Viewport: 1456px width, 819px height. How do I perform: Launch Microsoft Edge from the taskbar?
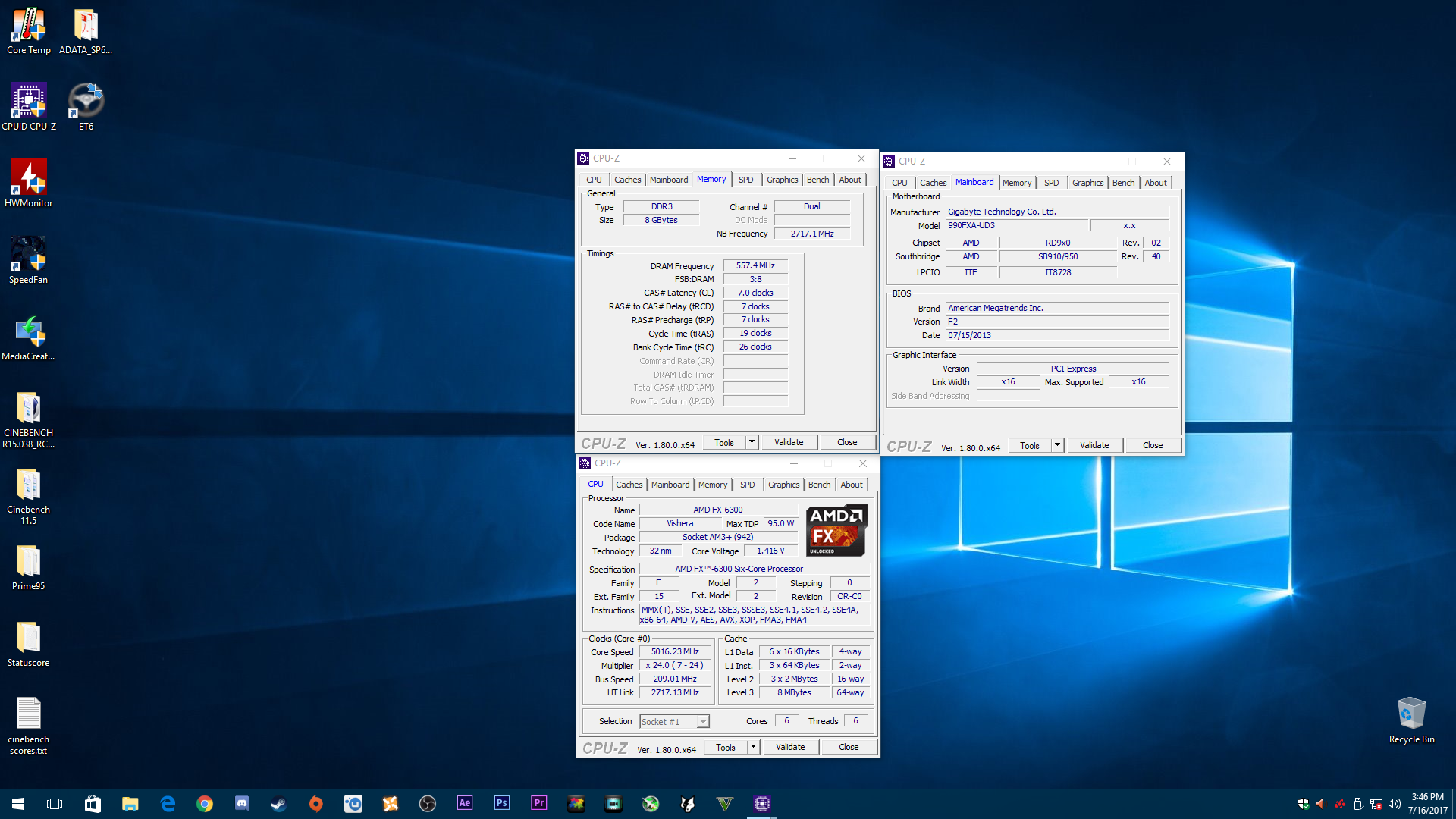click(x=168, y=804)
